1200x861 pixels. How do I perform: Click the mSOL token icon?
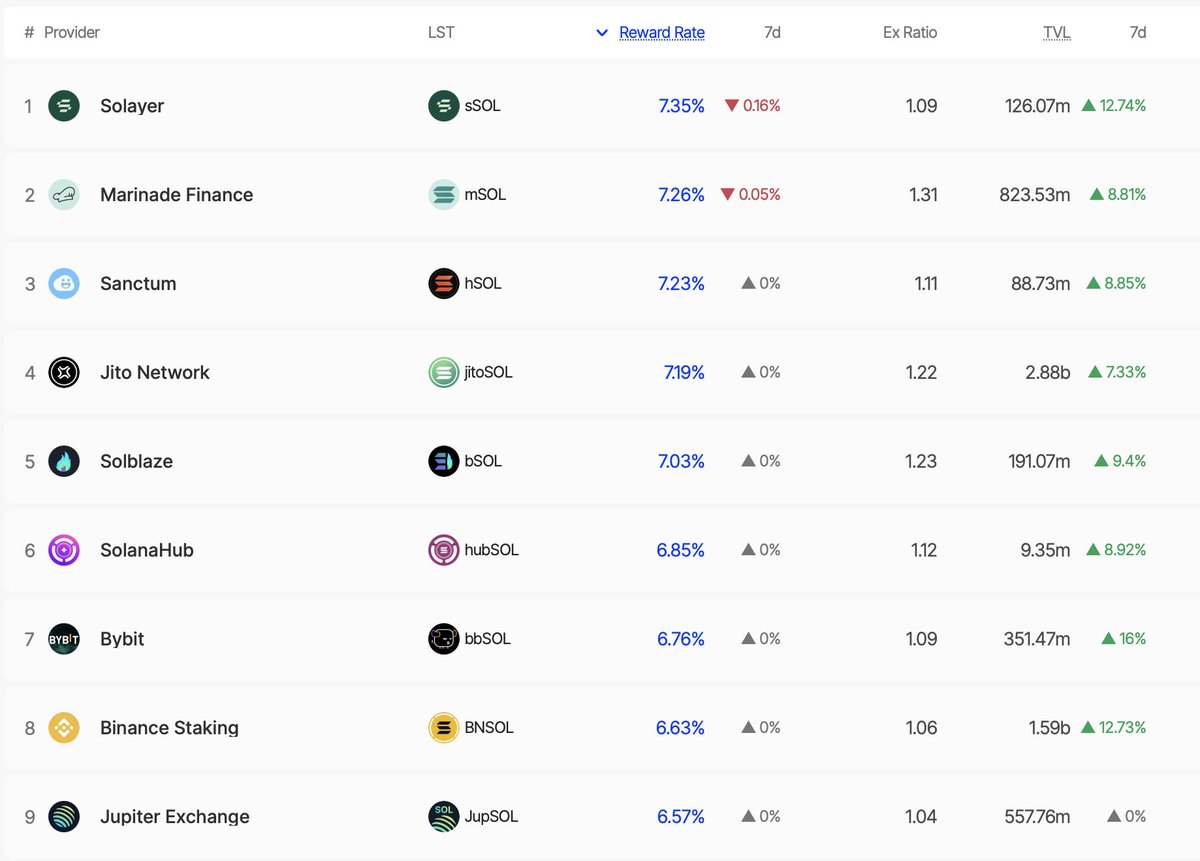[444, 195]
